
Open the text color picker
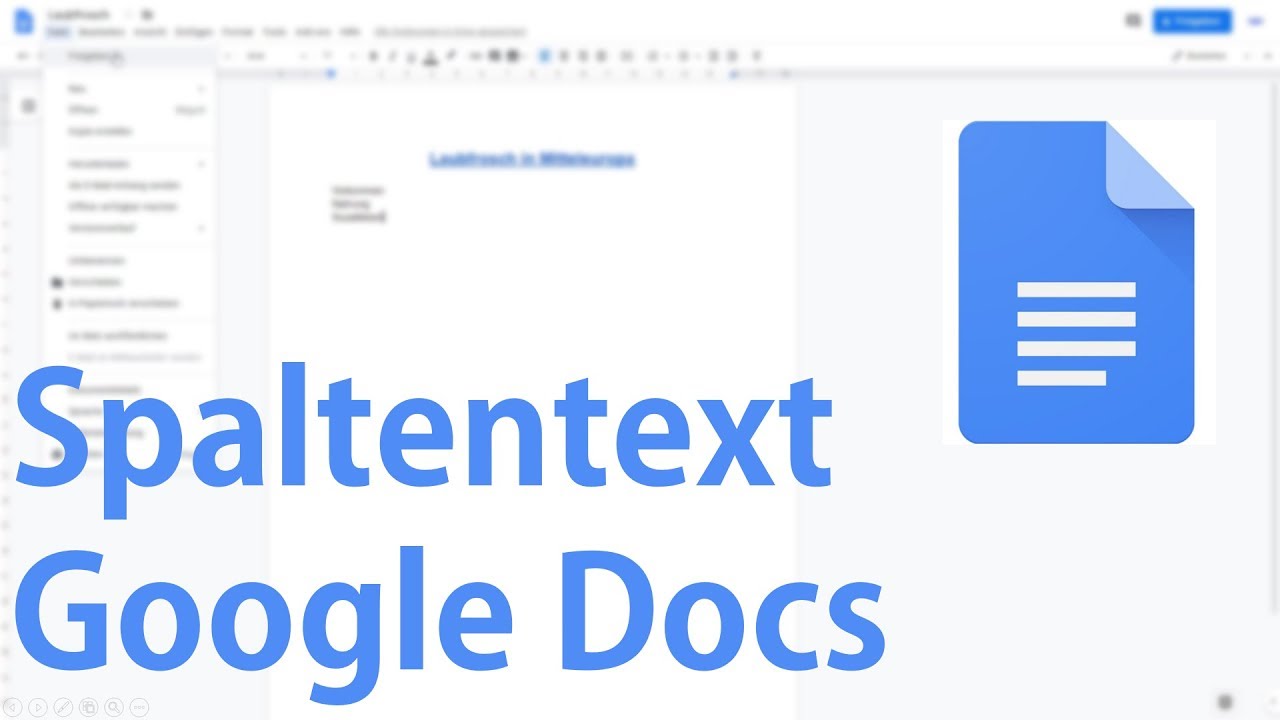pyautogui.click(x=431, y=56)
